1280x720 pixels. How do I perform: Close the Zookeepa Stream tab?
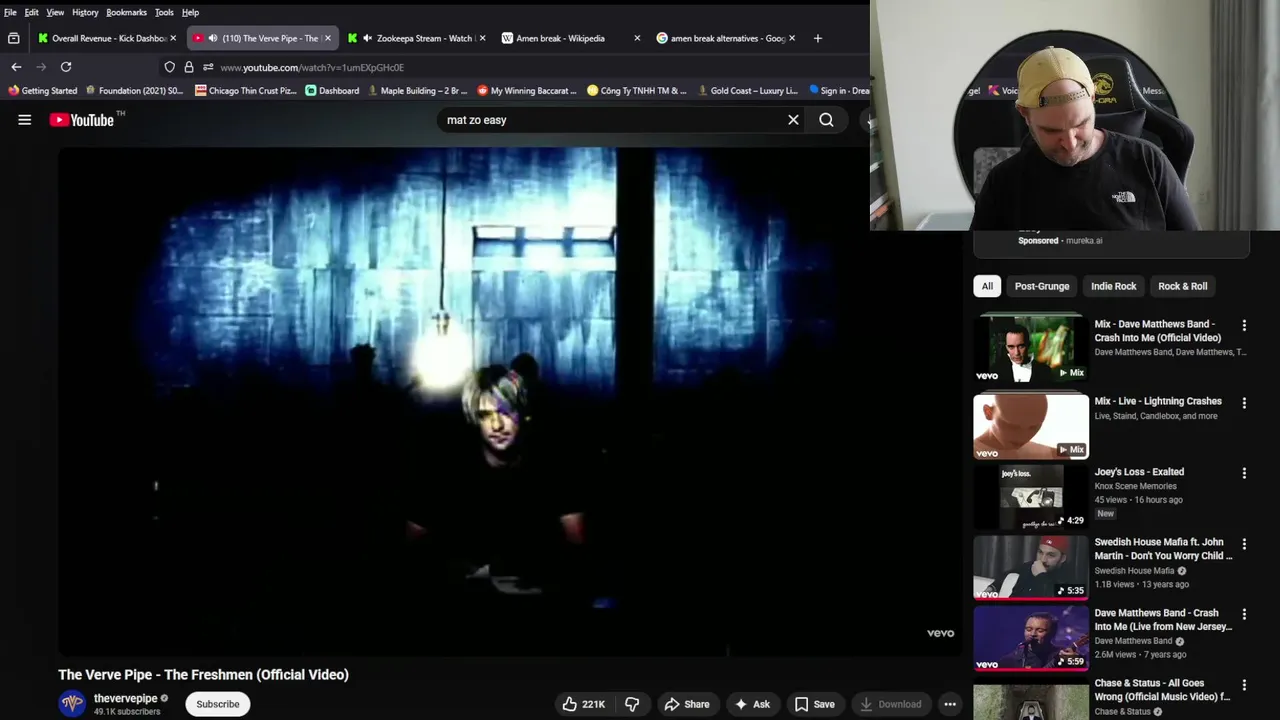click(482, 38)
